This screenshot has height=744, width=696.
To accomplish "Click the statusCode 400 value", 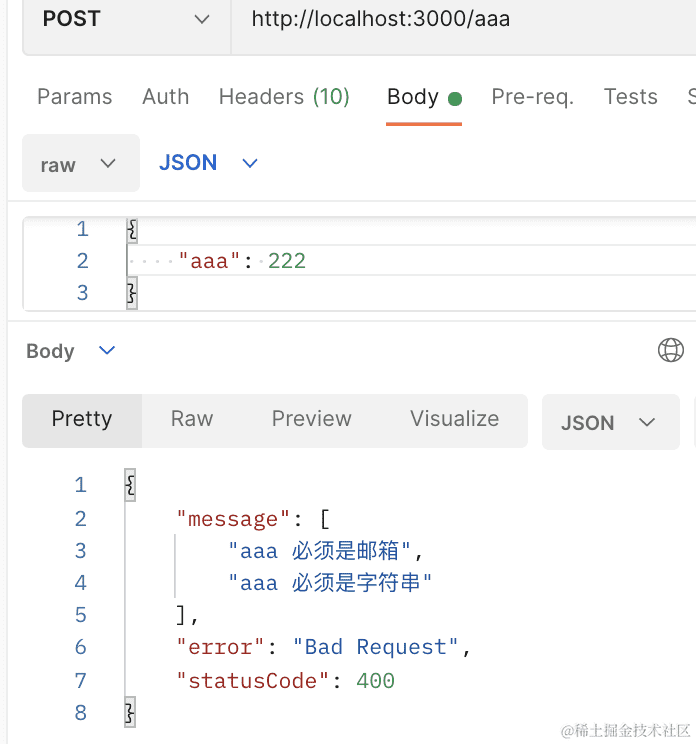I will pyautogui.click(x=375, y=681).
